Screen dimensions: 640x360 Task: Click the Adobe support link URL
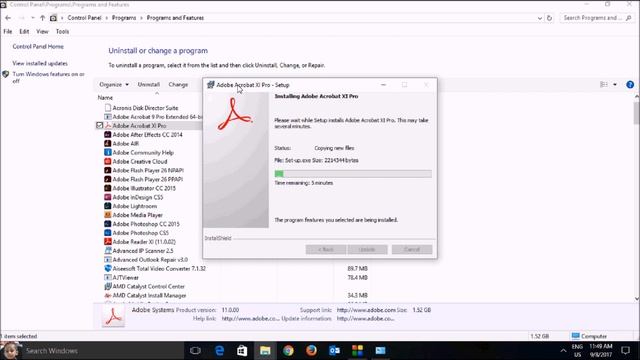coord(366,310)
